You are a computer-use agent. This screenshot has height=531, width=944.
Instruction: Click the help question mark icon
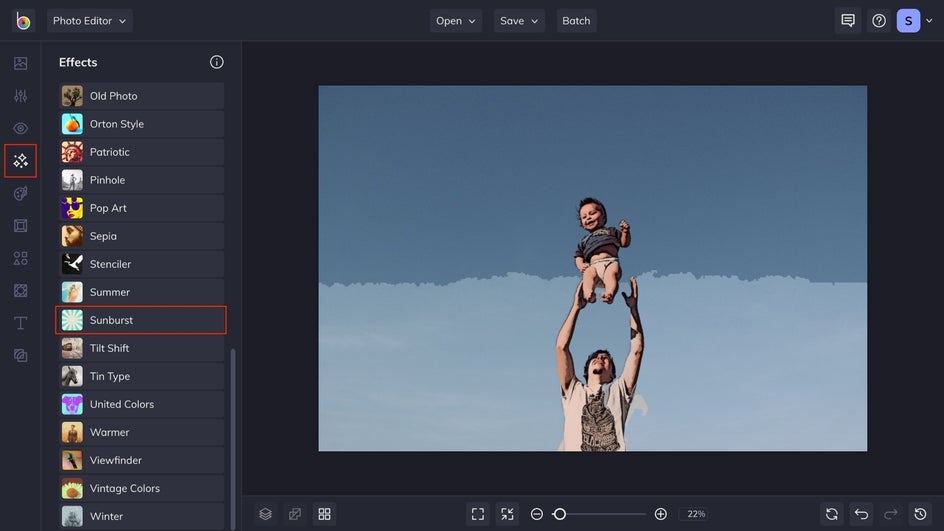[878, 21]
